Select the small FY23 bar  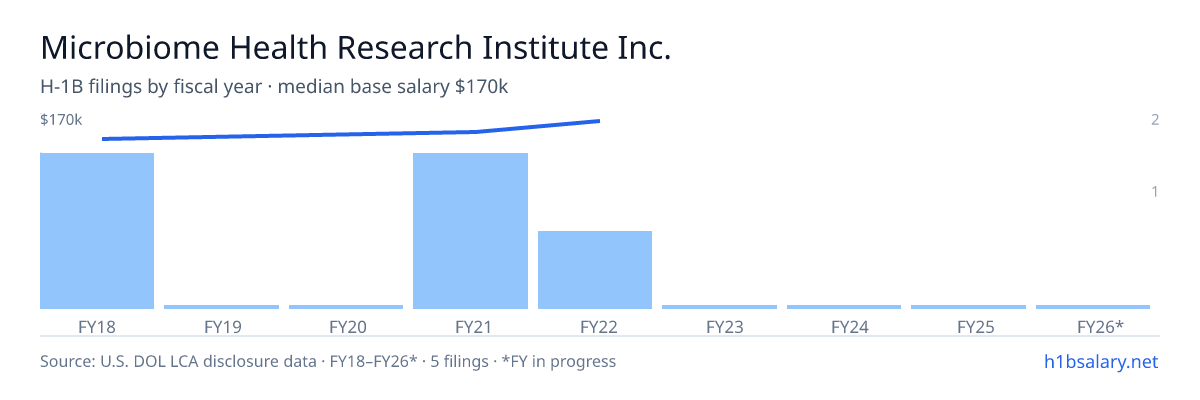click(719, 307)
